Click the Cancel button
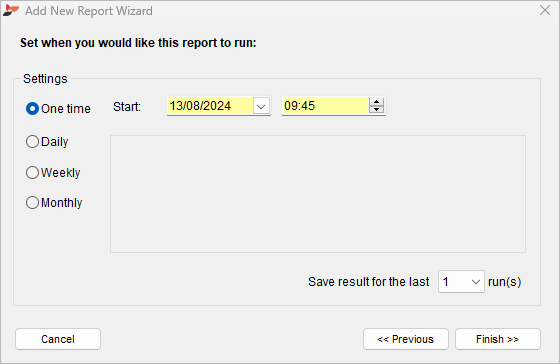The width and height of the screenshot is (560, 364). pos(58,339)
